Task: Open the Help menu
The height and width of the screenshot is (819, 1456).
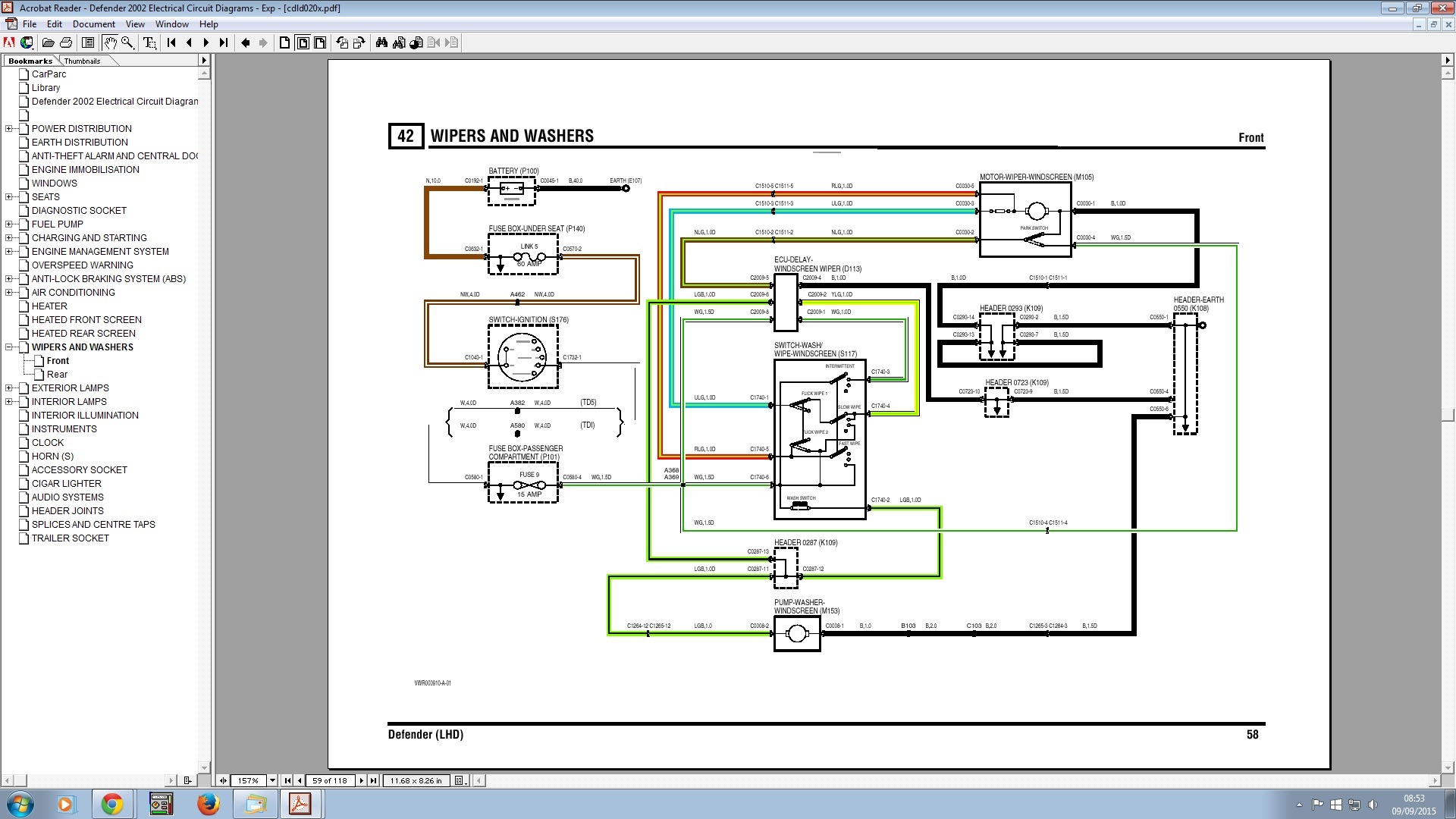Action: tap(209, 24)
